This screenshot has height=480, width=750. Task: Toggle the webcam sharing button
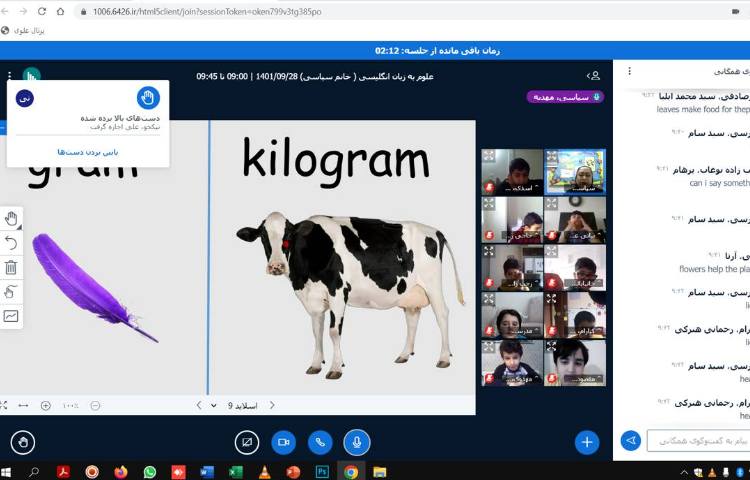pyautogui.click(x=283, y=441)
